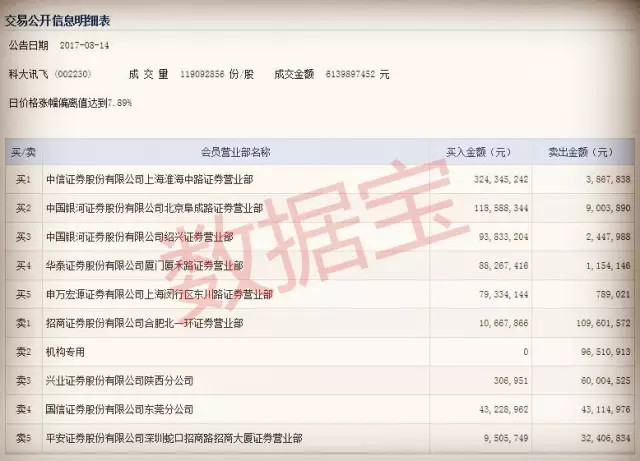Click 华泰证券厦门厦禾路证券营业部 name

(x=152, y=266)
